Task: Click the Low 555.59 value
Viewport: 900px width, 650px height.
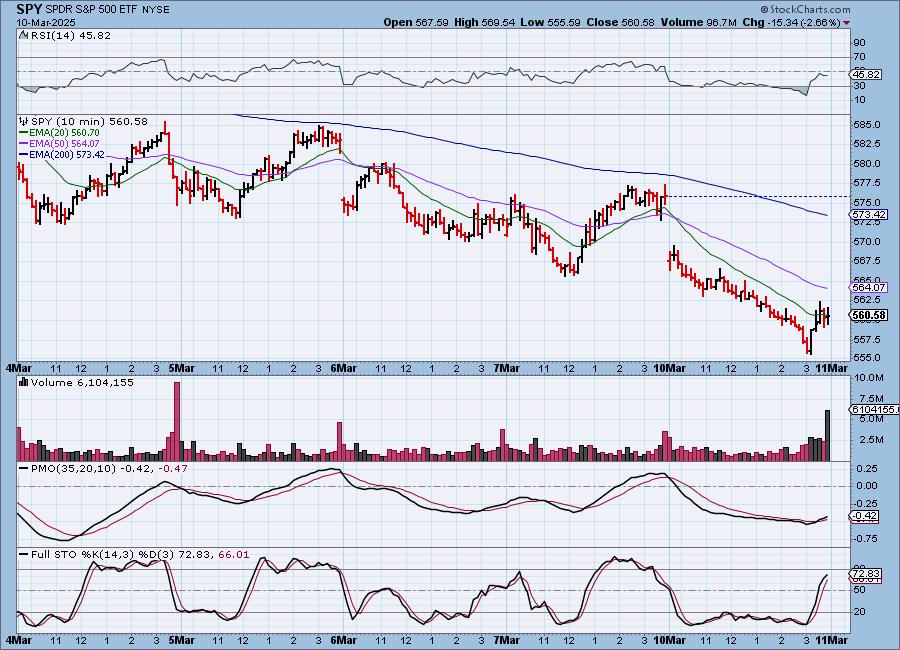Action: click(550, 22)
